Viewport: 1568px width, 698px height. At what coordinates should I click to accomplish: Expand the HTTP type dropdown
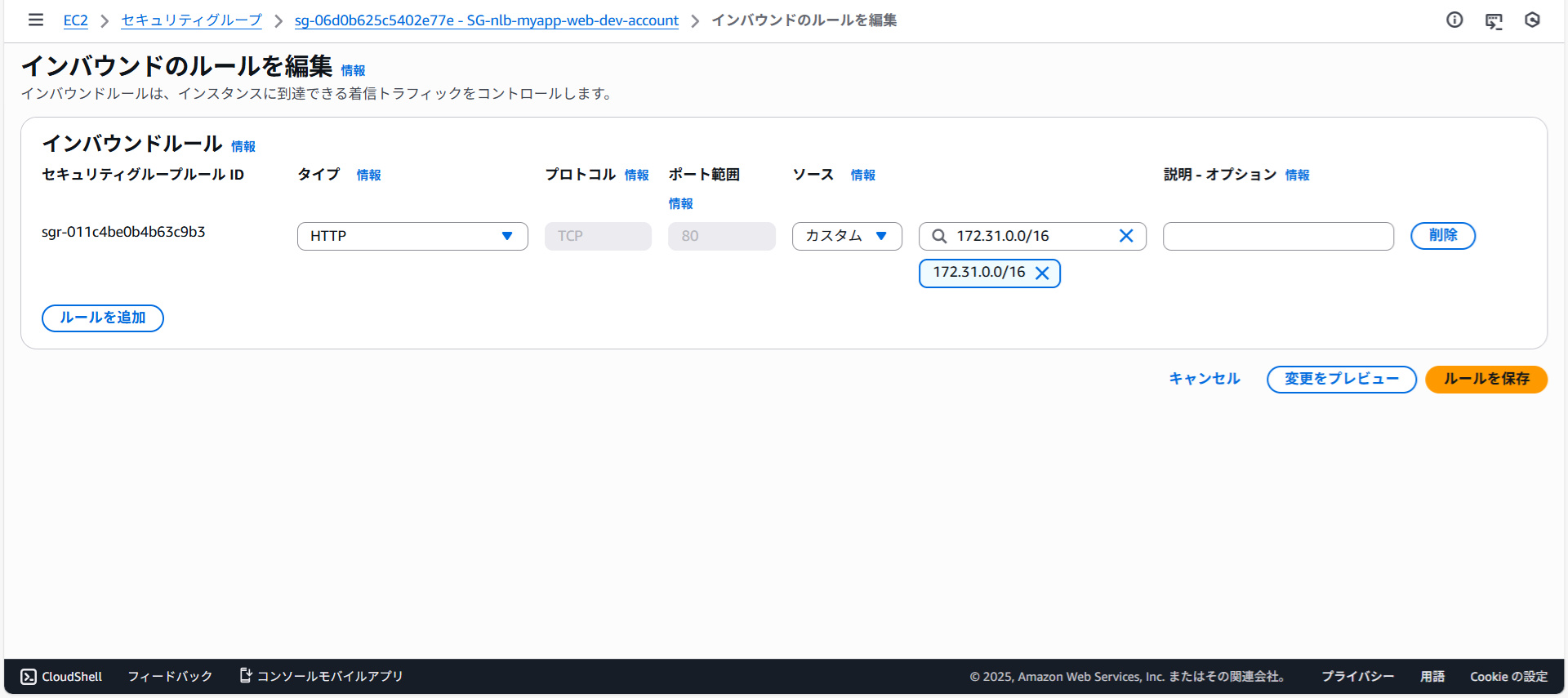412,236
